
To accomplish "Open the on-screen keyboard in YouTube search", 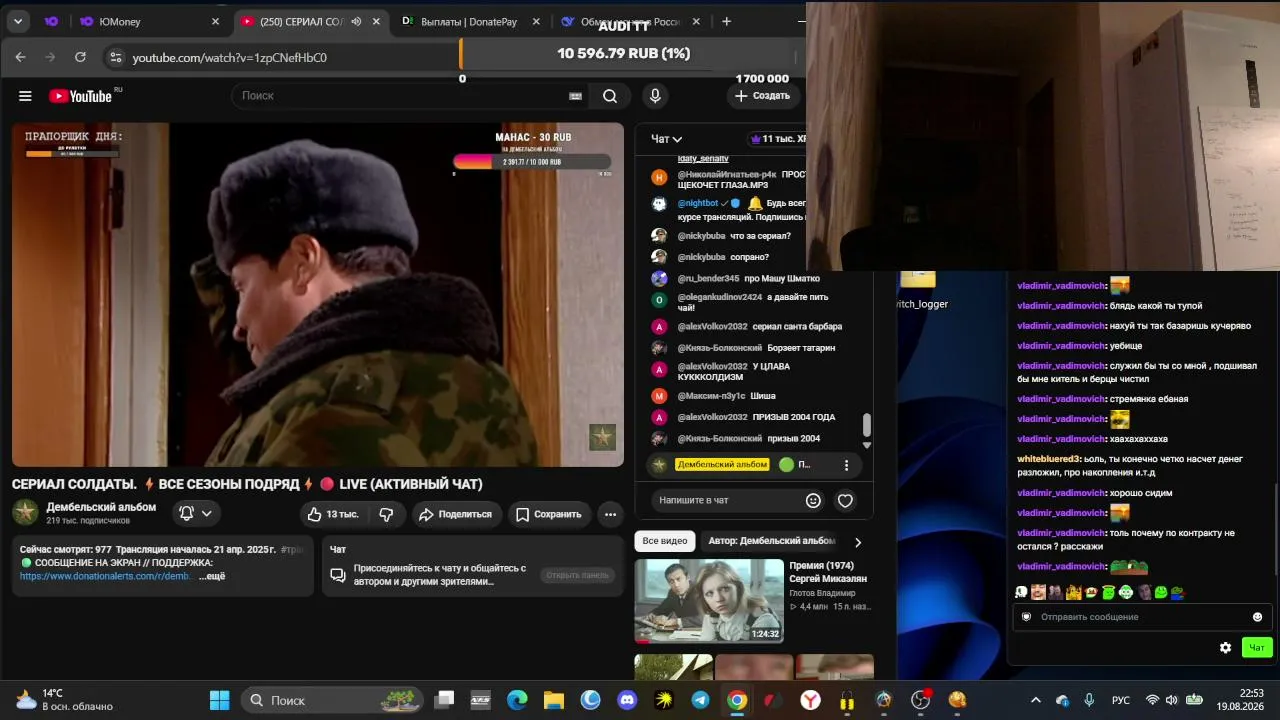I will click(x=575, y=96).
